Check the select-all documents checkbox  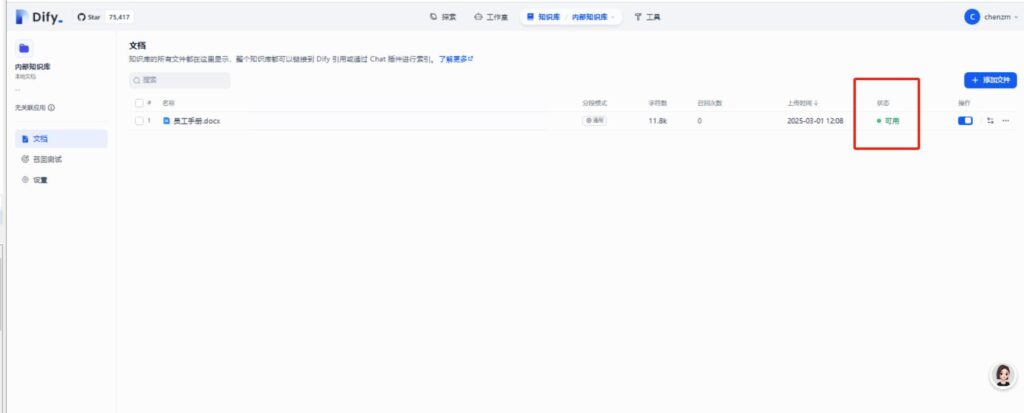coord(139,102)
